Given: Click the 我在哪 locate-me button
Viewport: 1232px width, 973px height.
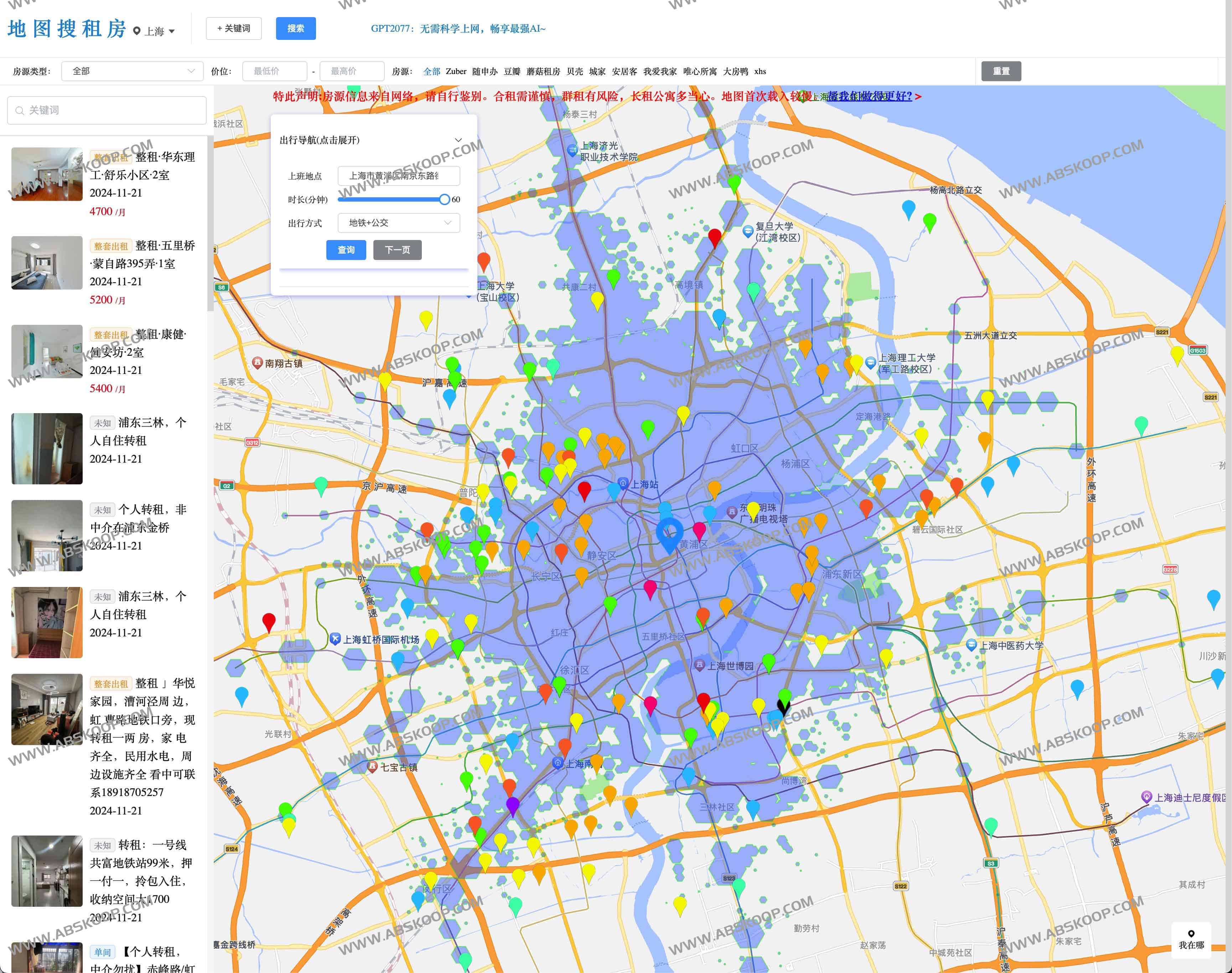Looking at the screenshot, I should pyautogui.click(x=1191, y=940).
